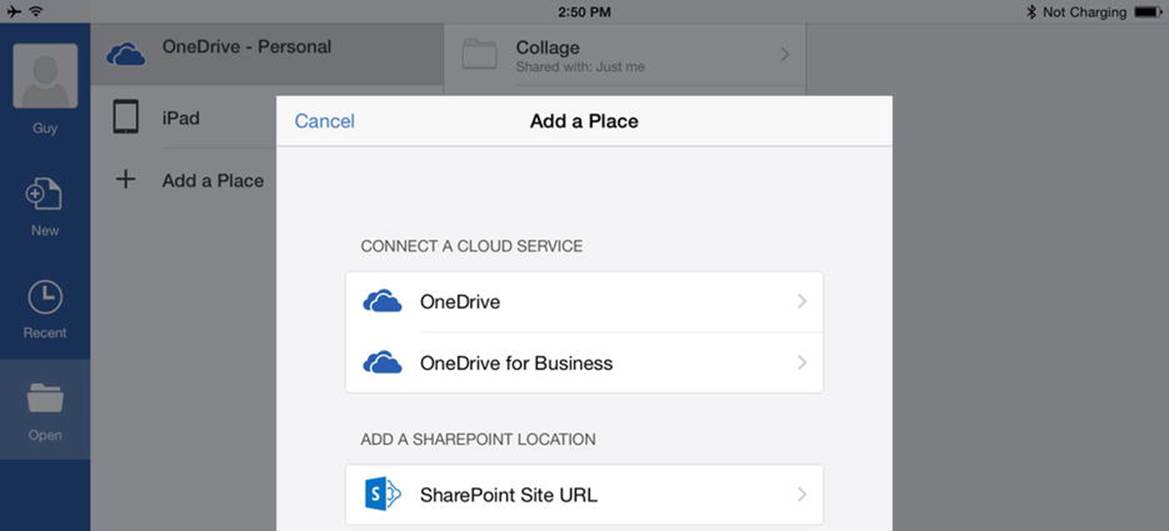Show Recent files clock icon
Viewport: 1169px width, 531px height.
[45, 297]
